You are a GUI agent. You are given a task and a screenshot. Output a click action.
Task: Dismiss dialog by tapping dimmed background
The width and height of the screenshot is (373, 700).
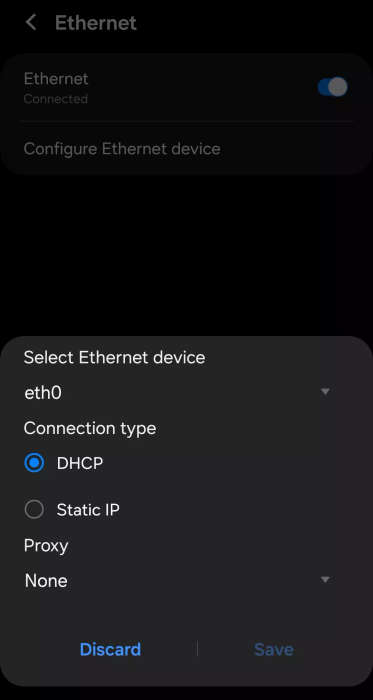click(186, 254)
